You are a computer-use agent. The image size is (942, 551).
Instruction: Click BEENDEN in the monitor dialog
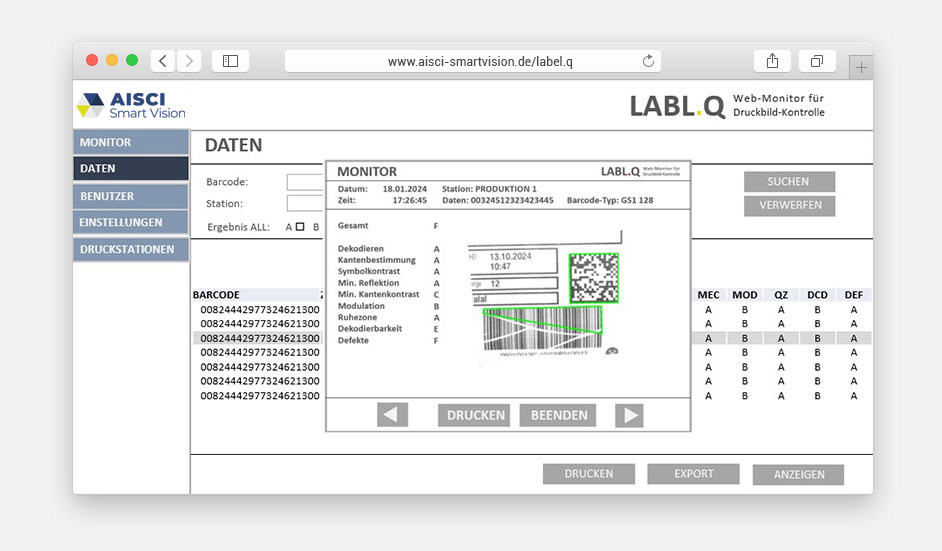[x=559, y=415]
